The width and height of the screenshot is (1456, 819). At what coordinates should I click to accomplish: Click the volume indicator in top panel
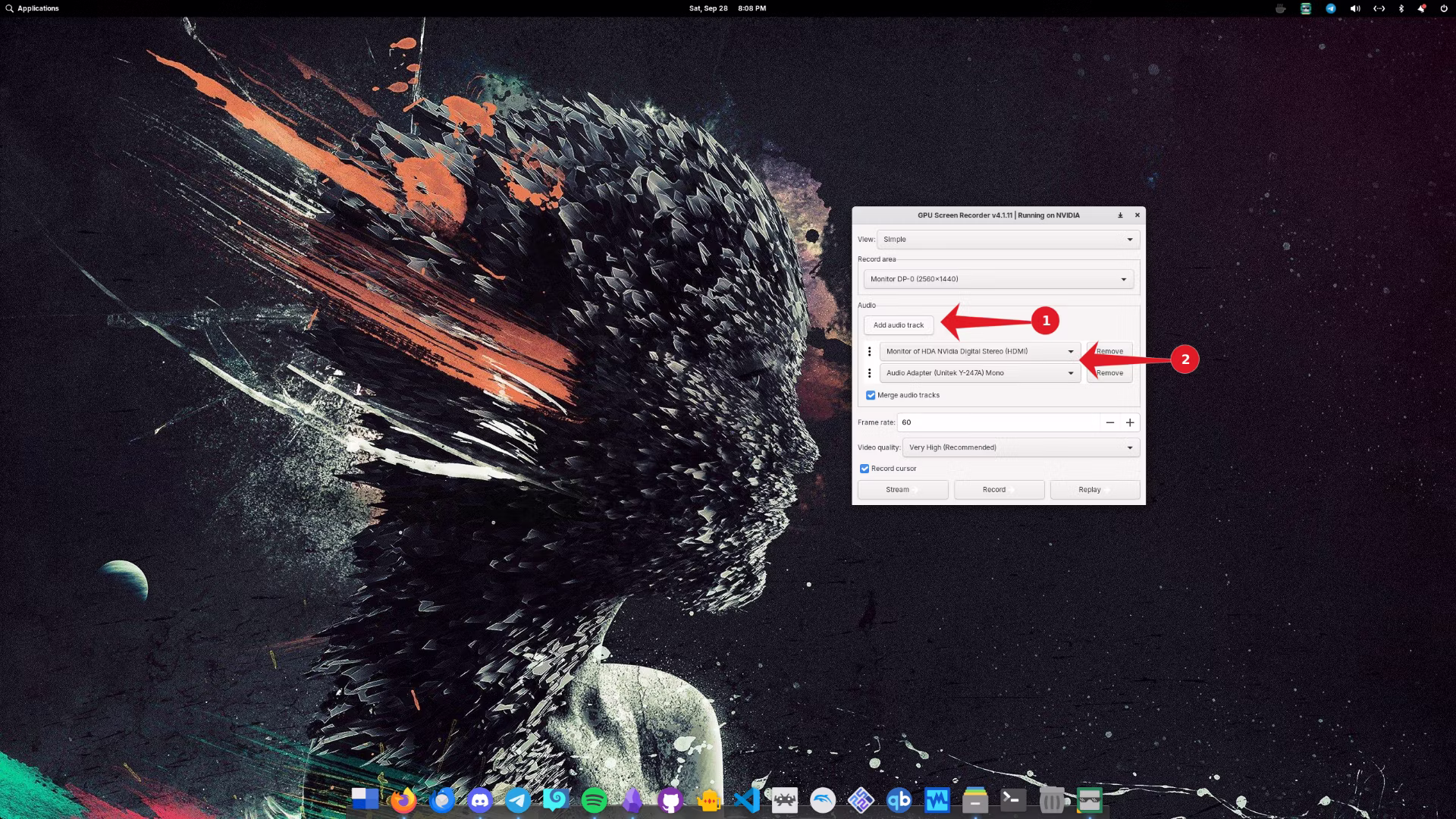coord(1354,8)
